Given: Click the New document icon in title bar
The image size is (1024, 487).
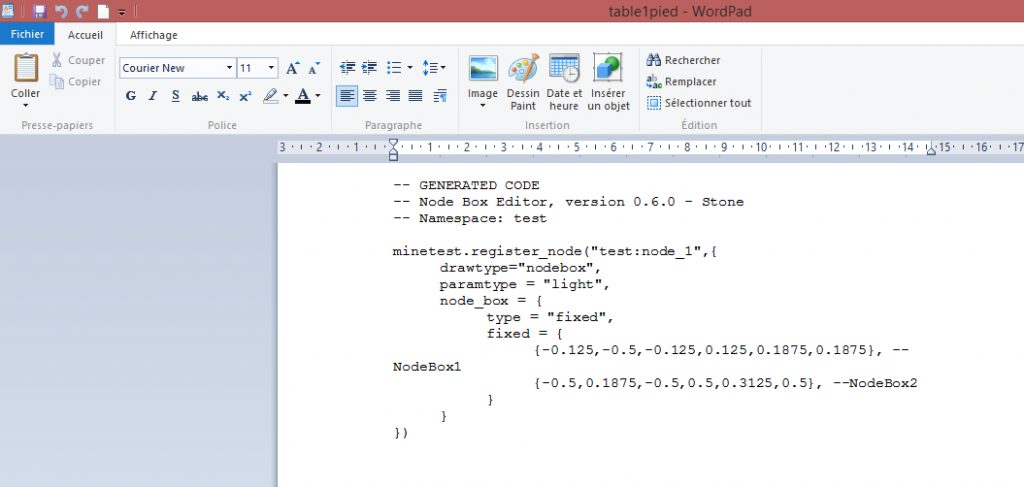Looking at the screenshot, I should click(103, 11).
